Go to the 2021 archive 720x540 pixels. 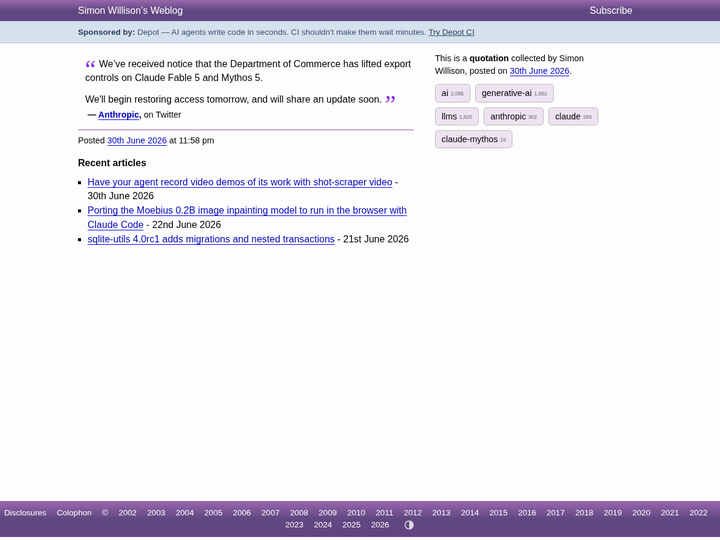[669, 513]
